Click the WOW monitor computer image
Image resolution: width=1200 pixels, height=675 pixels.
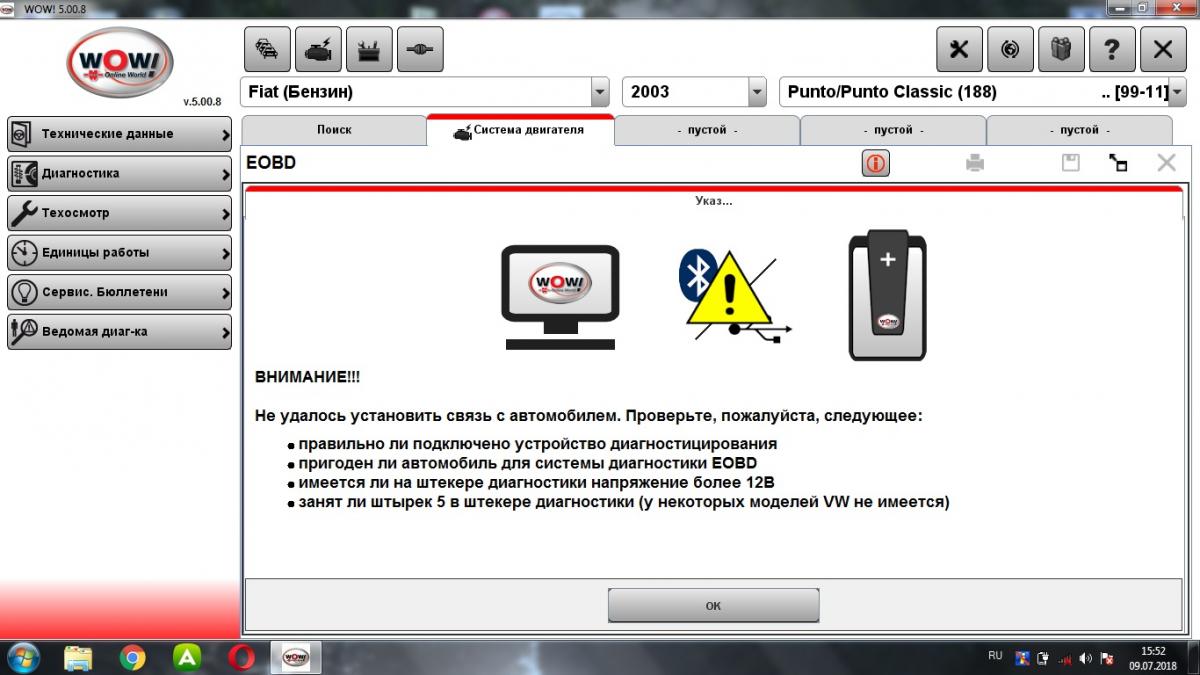560,297
